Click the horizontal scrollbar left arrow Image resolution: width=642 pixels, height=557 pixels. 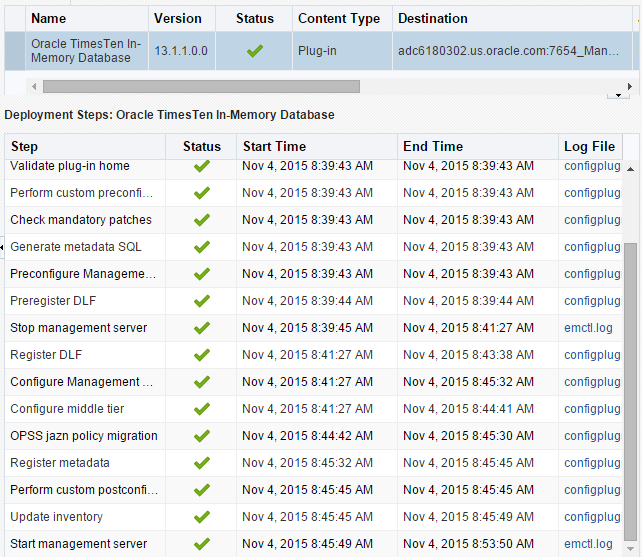click(x=34, y=86)
